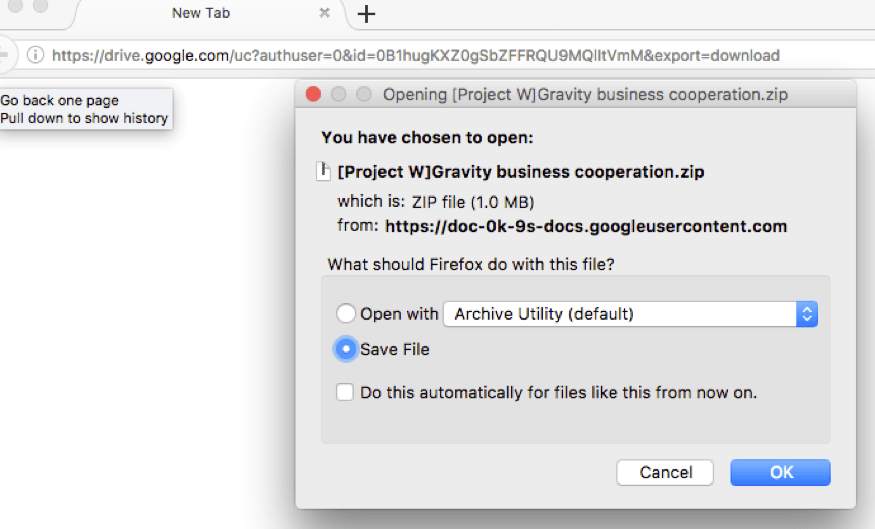Click the googleusercontent.com source address text

[x=586, y=226]
